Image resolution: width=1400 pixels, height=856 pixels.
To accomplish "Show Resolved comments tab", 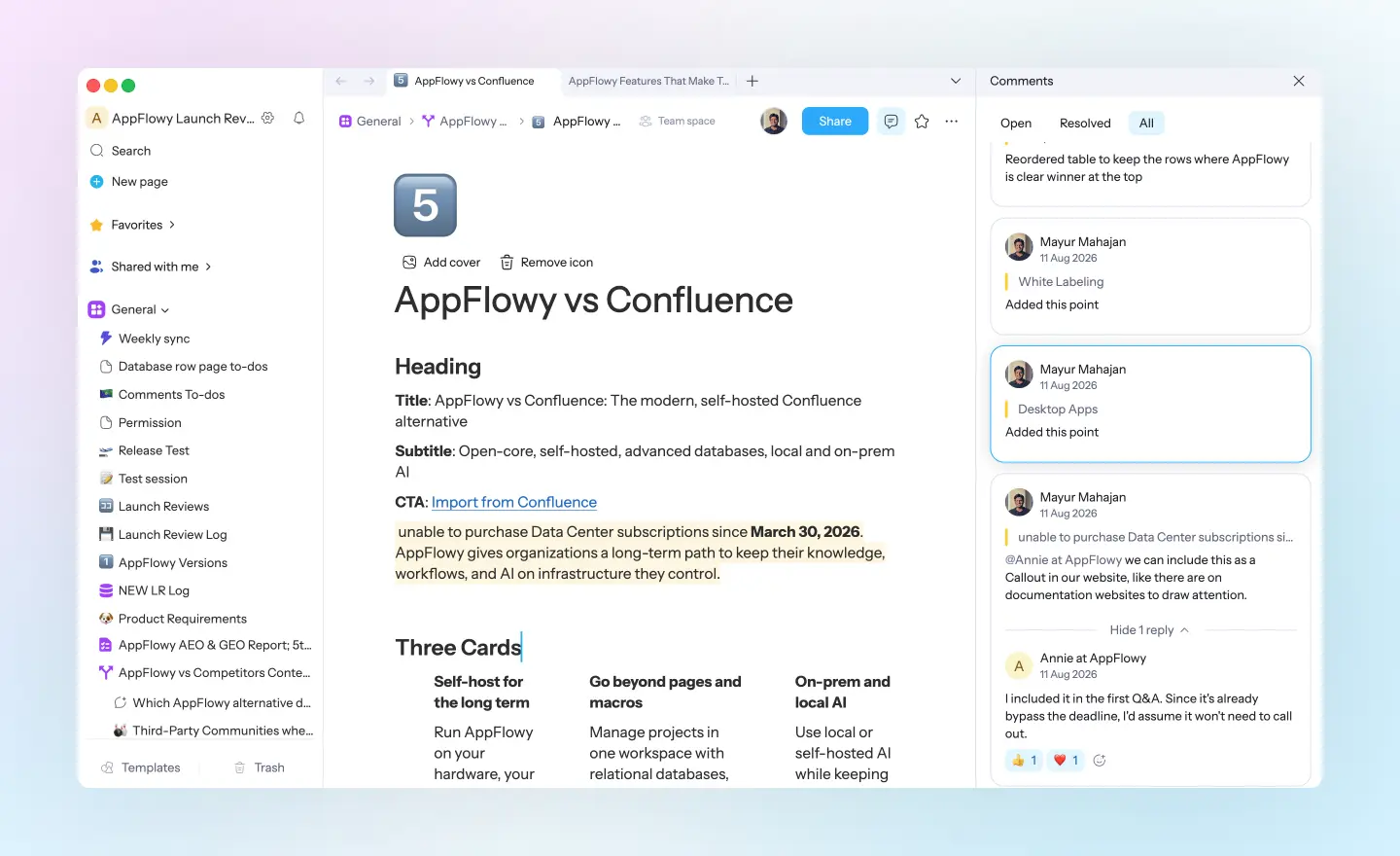I will pyautogui.click(x=1085, y=124).
